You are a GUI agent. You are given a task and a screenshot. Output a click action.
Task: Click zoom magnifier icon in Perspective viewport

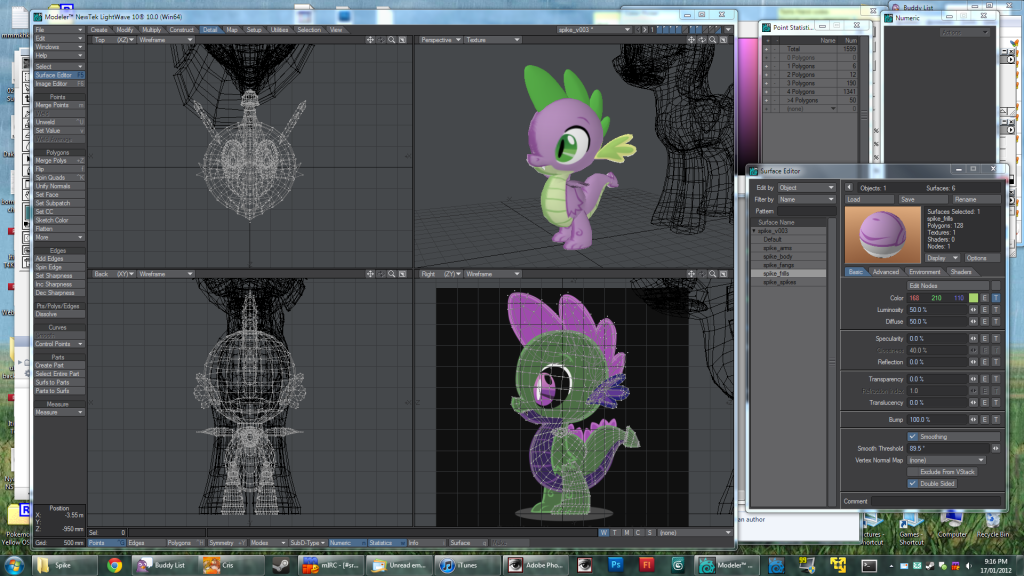(712, 40)
